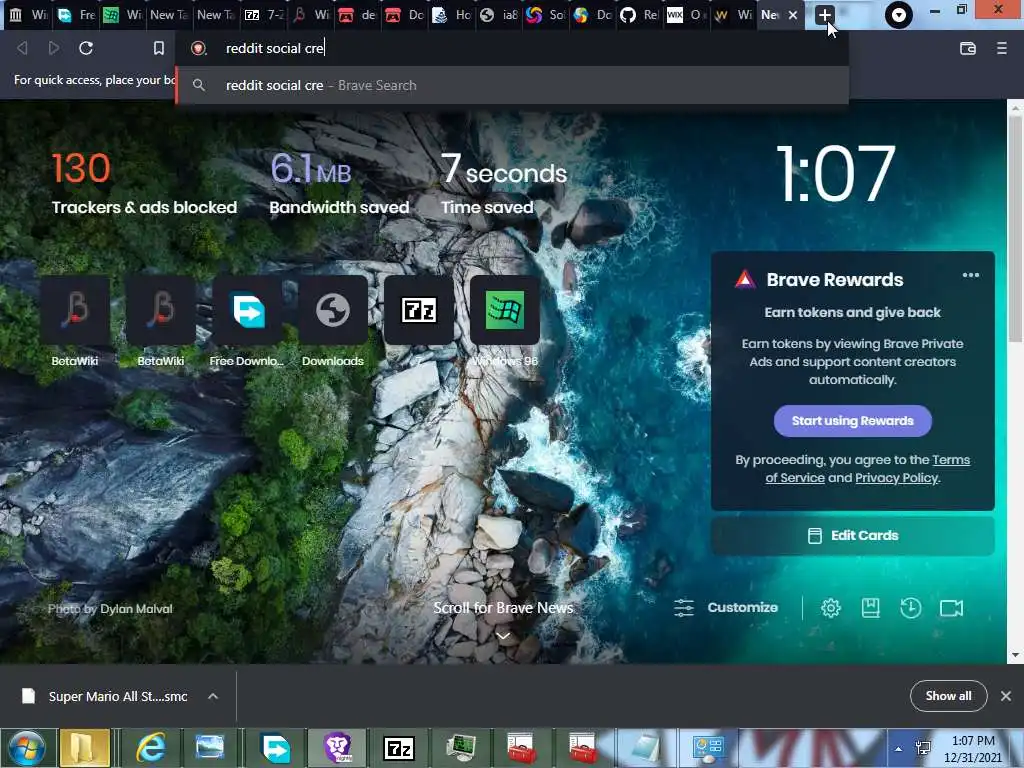Switch to the 7-Z tab
Viewport: 1024px width, 768px height.
tap(264, 14)
